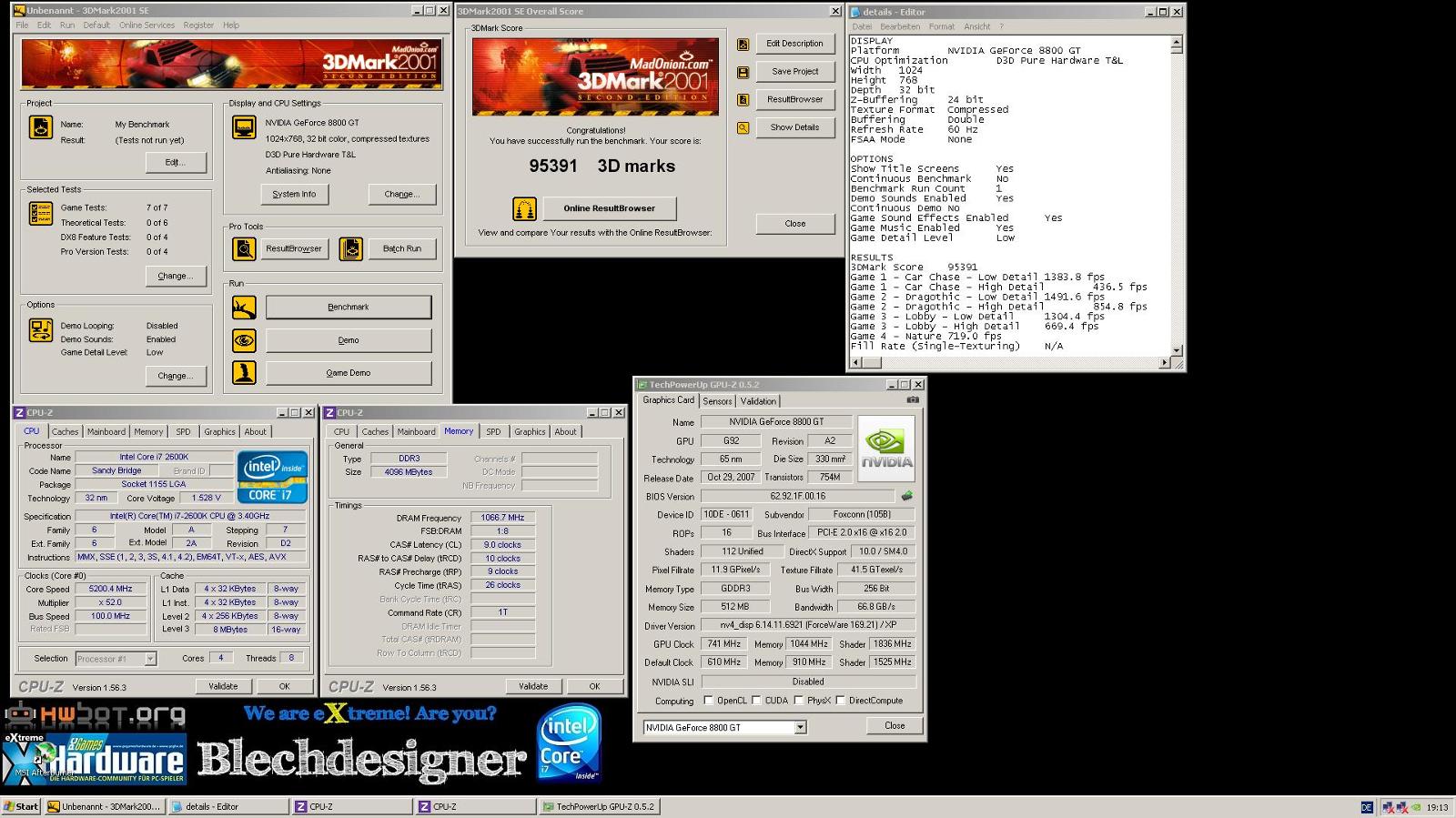1456x818 pixels.
Task: Click the Edit Description icon in score window
Action: [743, 44]
